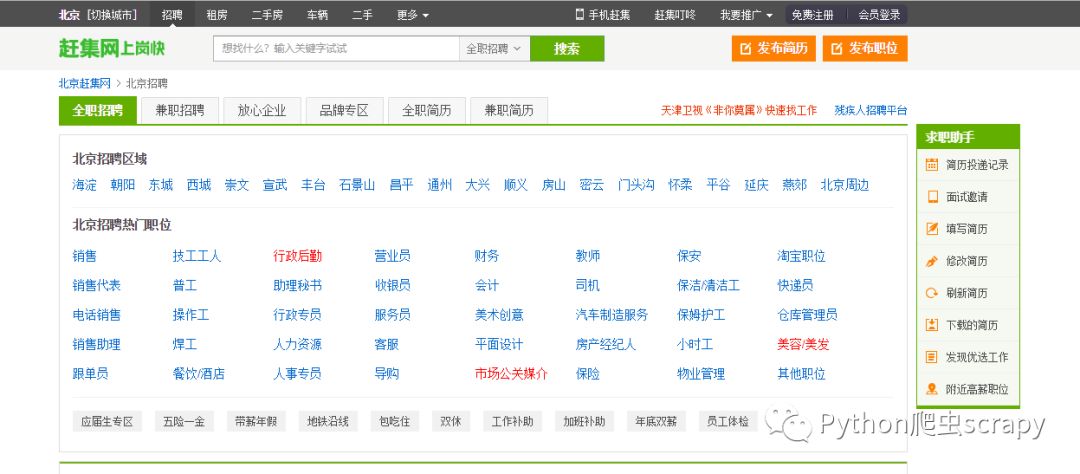1080x474 pixels.
Task: Open the red 行政后勤 job category
Action: [x=298, y=256]
